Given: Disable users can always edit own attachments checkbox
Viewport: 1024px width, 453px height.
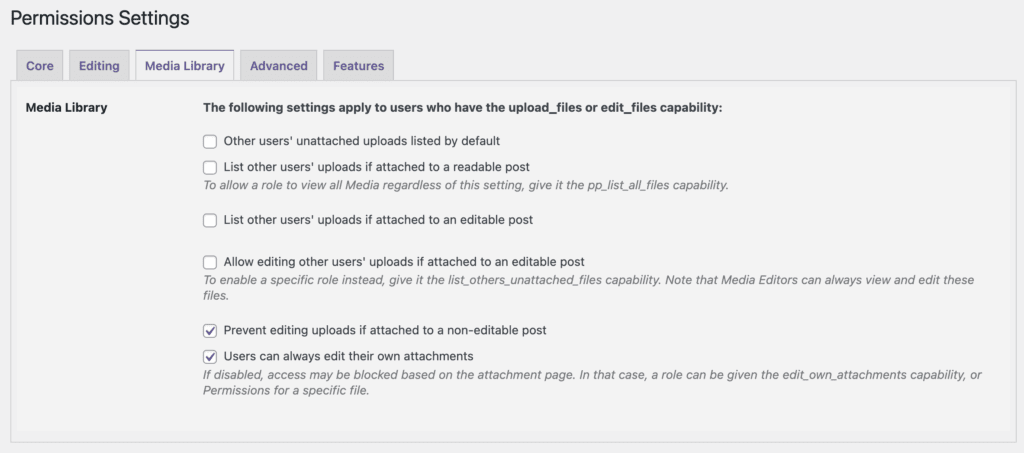Looking at the screenshot, I should [210, 356].
